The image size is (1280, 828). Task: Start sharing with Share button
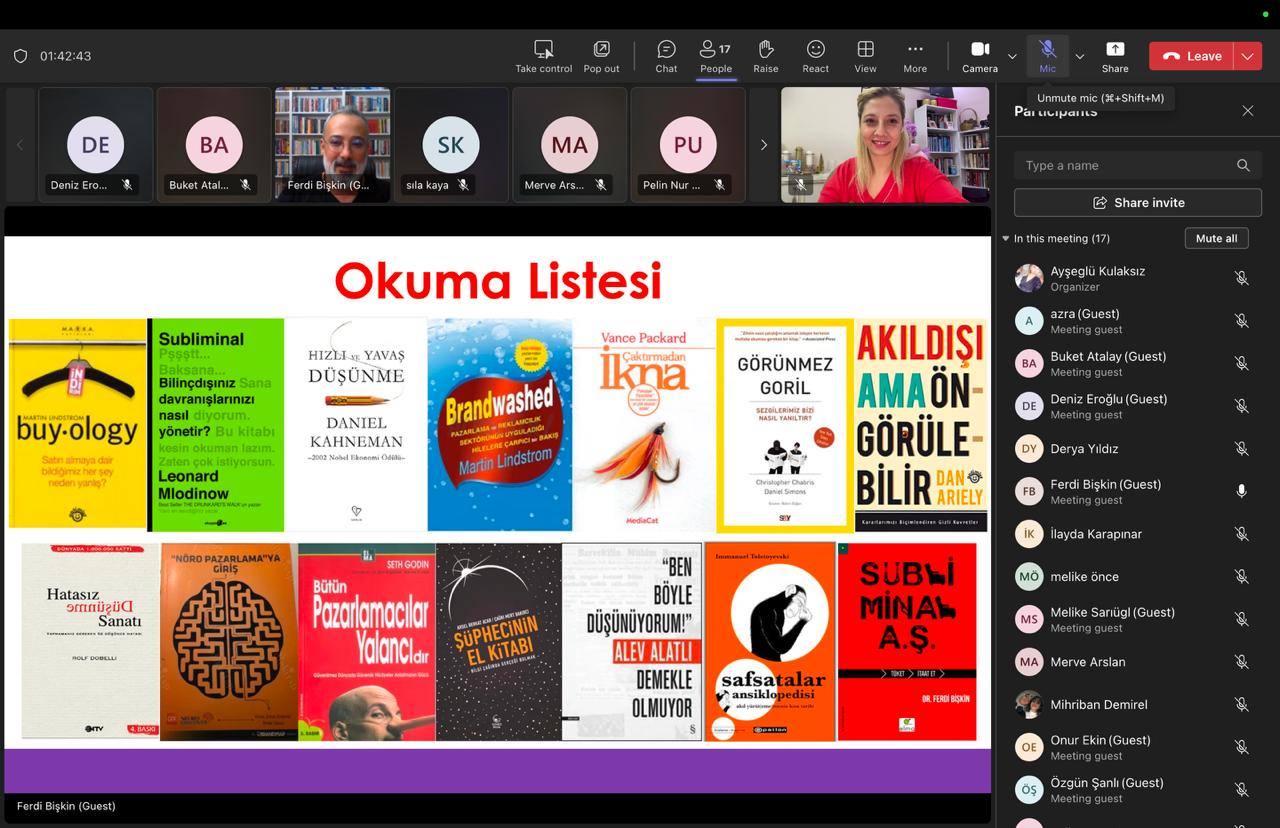click(1115, 56)
